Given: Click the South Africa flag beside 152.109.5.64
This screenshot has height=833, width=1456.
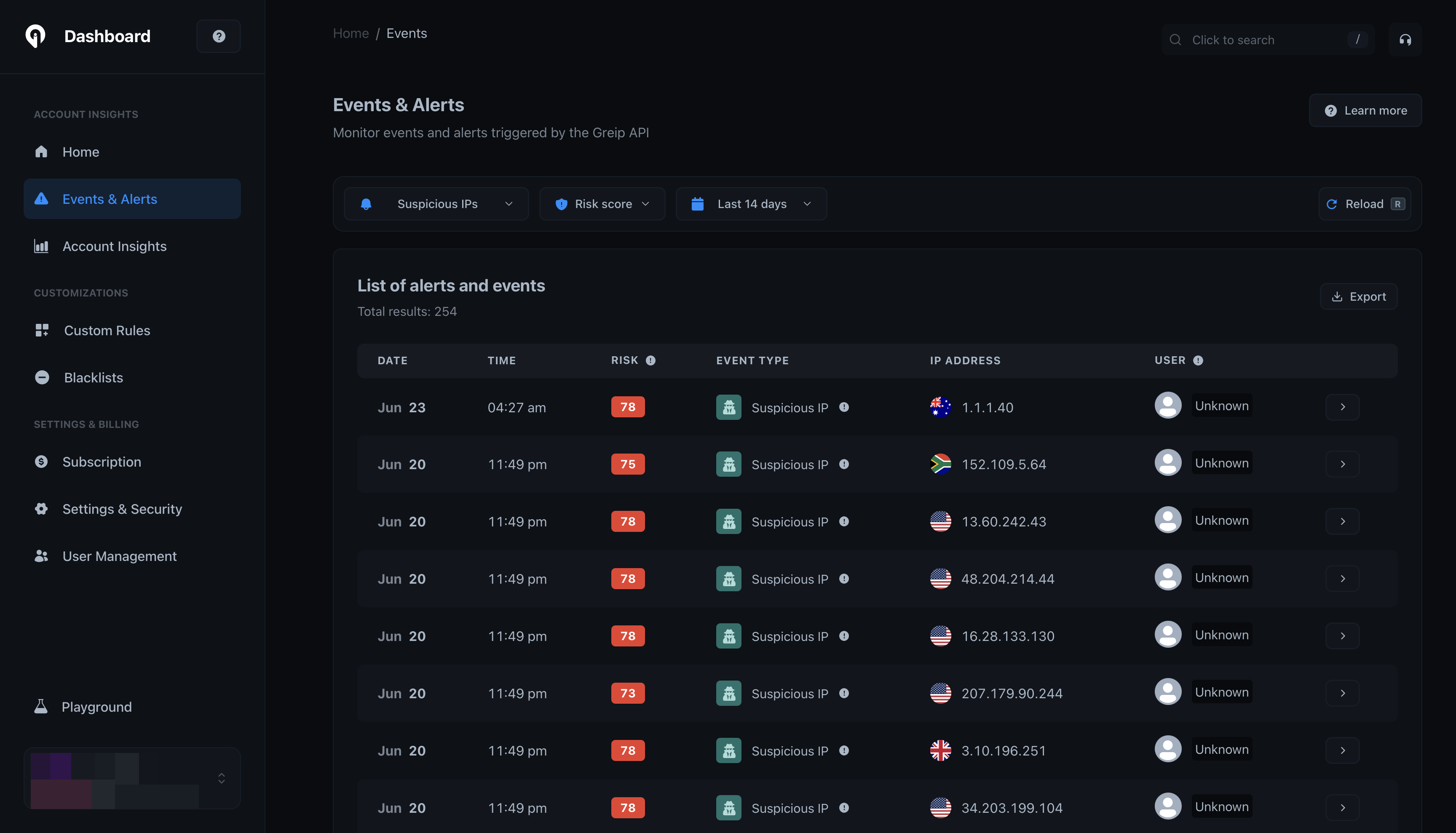Looking at the screenshot, I should pyautogui.click(x=940, y=464).
